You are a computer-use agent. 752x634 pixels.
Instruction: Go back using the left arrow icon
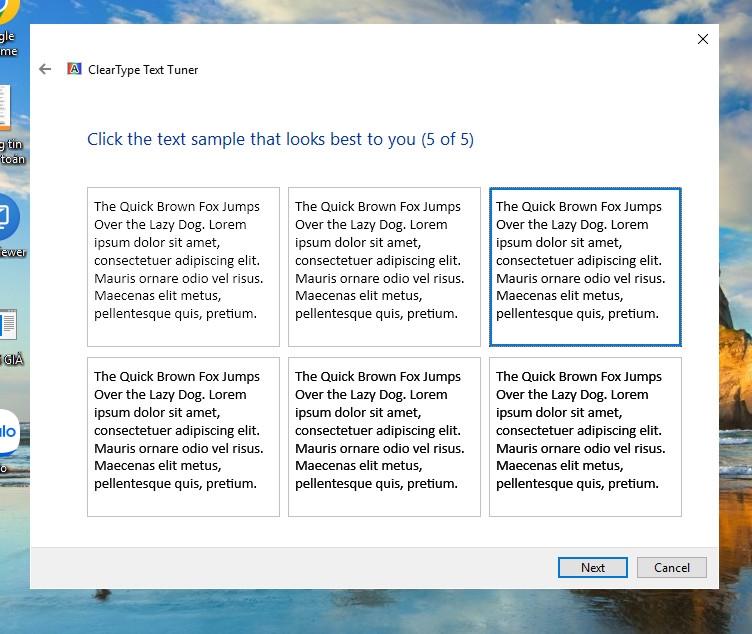[x=45, y=70]
